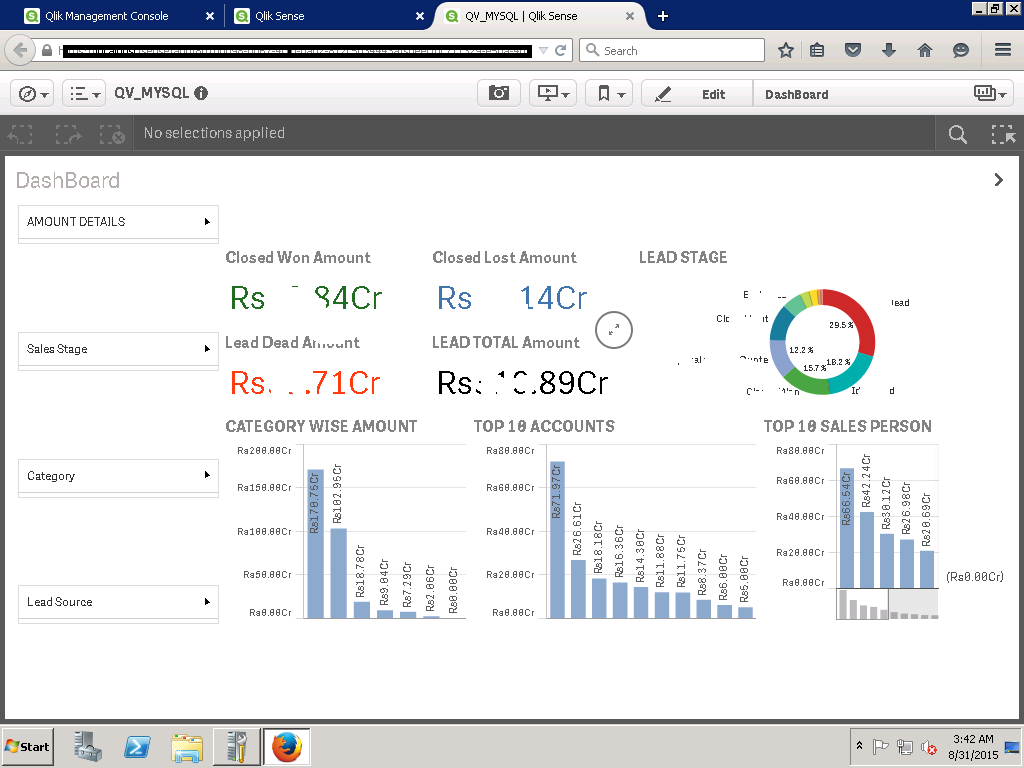Open the navigation compass menu
1024x768 pixels.
33,94
